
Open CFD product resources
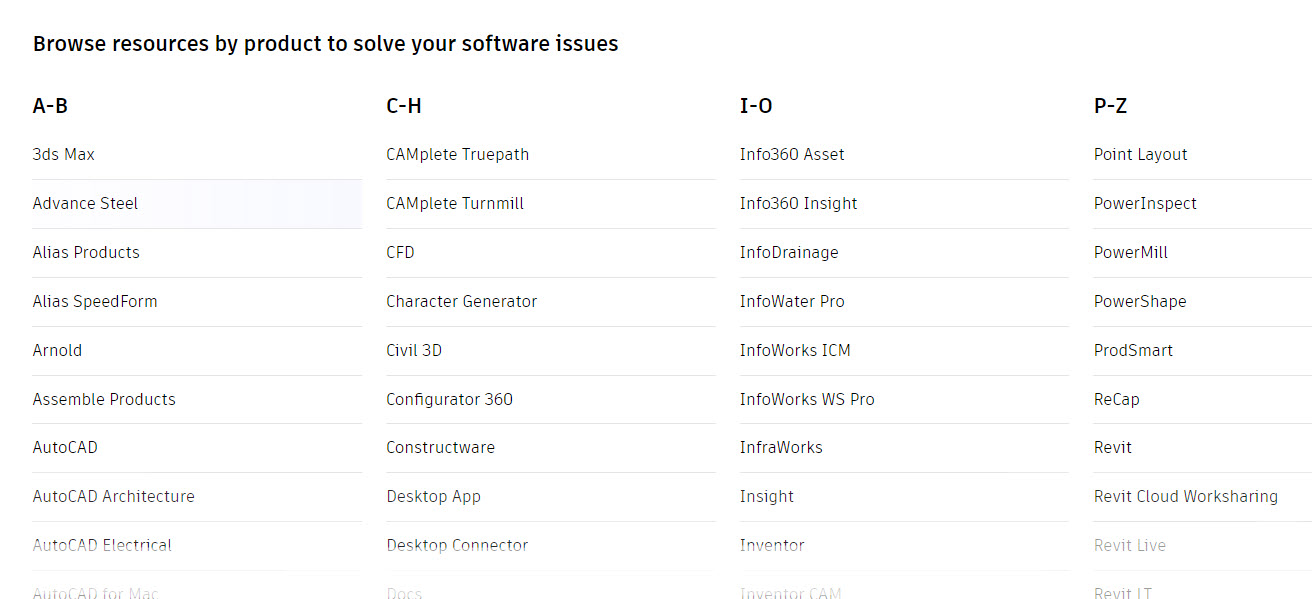[400, 252]
